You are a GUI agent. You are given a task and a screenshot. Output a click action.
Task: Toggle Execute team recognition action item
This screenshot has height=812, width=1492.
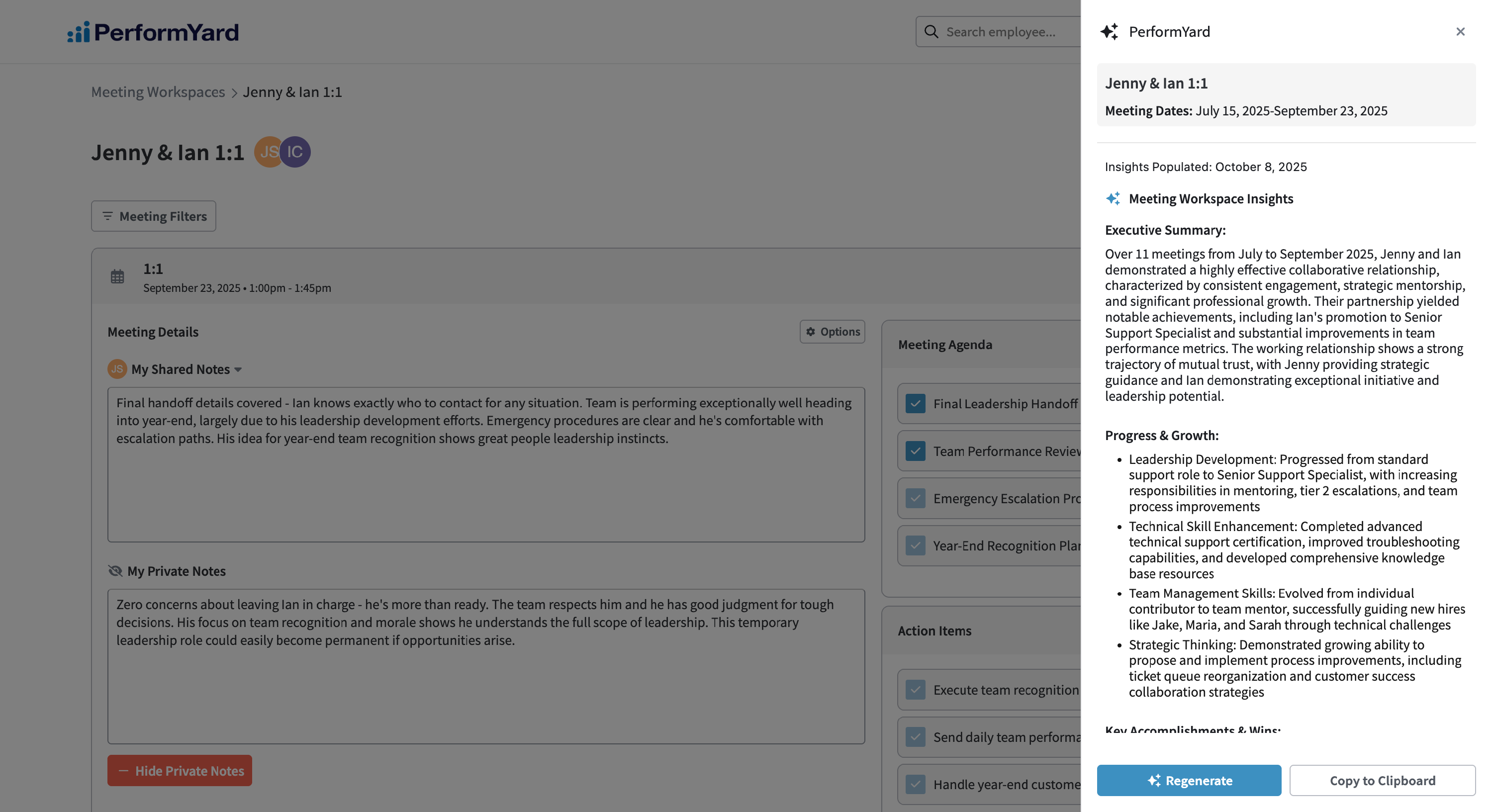click(916, 690)
